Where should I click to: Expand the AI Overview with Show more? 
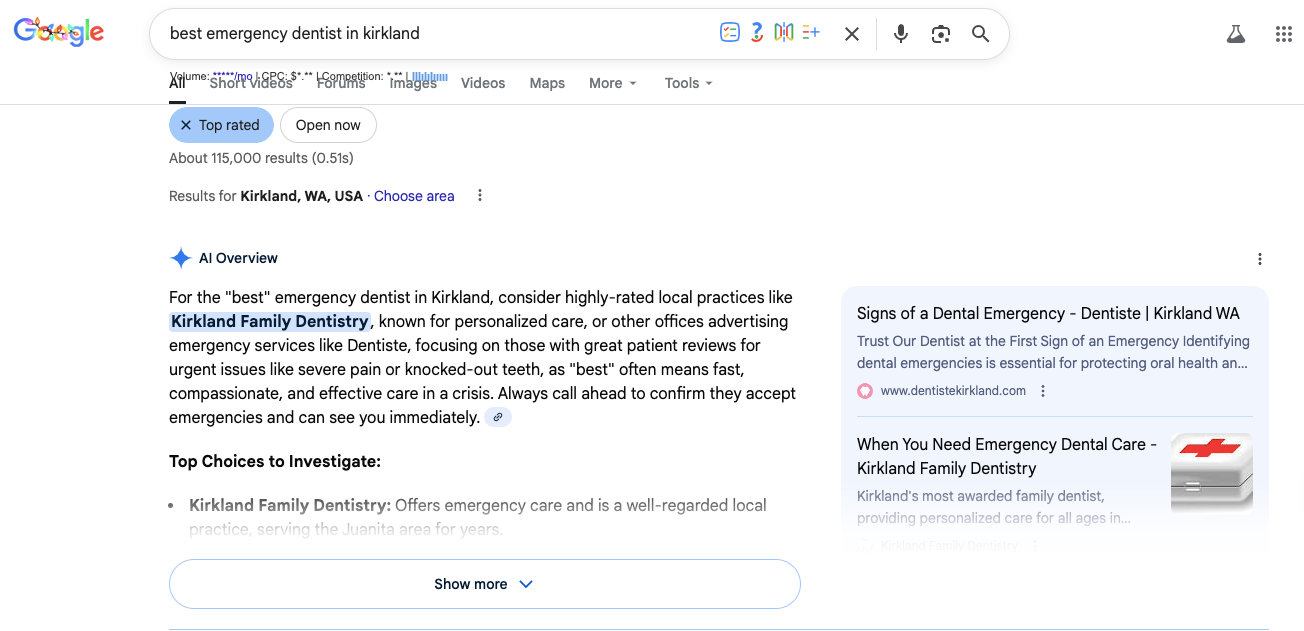pos(485,583)
